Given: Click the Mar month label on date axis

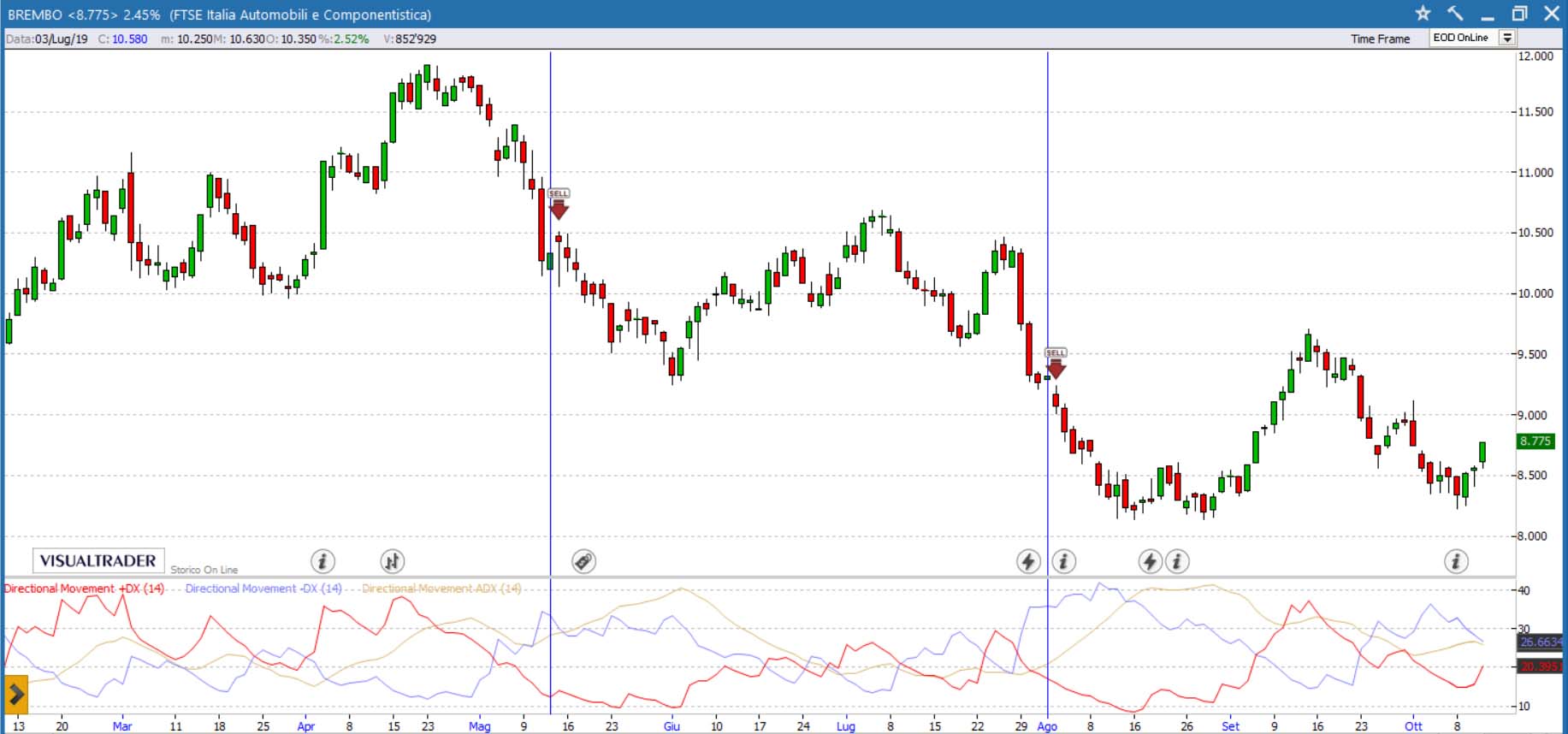Looking at the screenshot, I should (122, 726).
